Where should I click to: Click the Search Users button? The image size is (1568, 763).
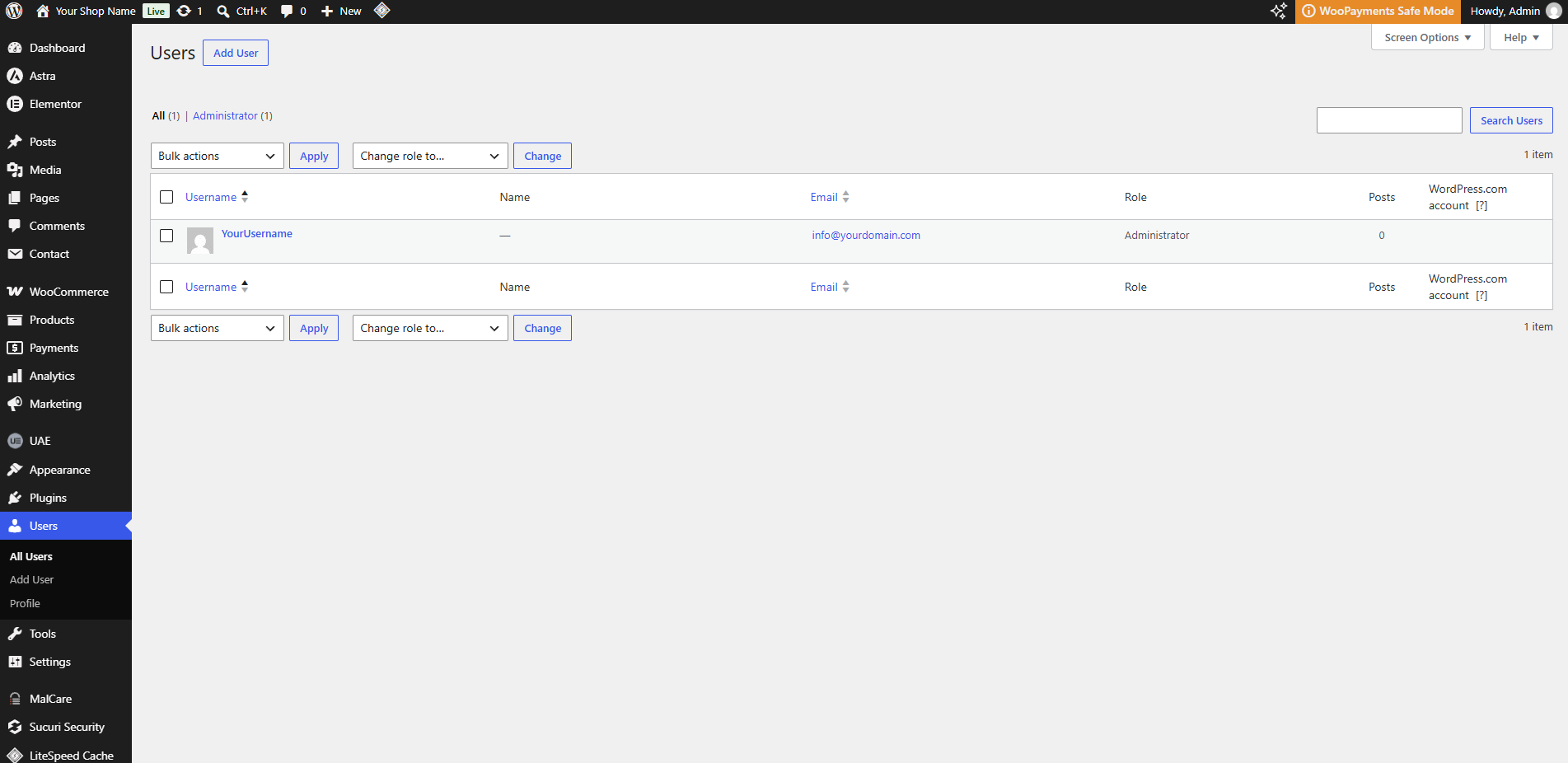tap(1511, 120)
